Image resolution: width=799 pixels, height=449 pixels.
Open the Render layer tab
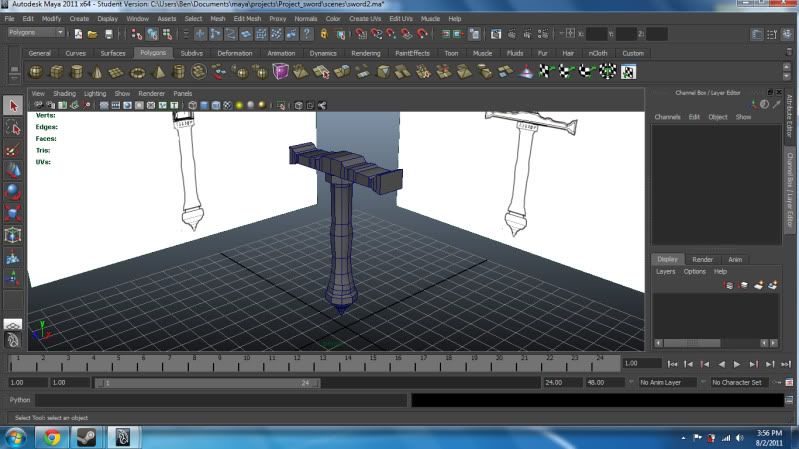pos(703,259)
